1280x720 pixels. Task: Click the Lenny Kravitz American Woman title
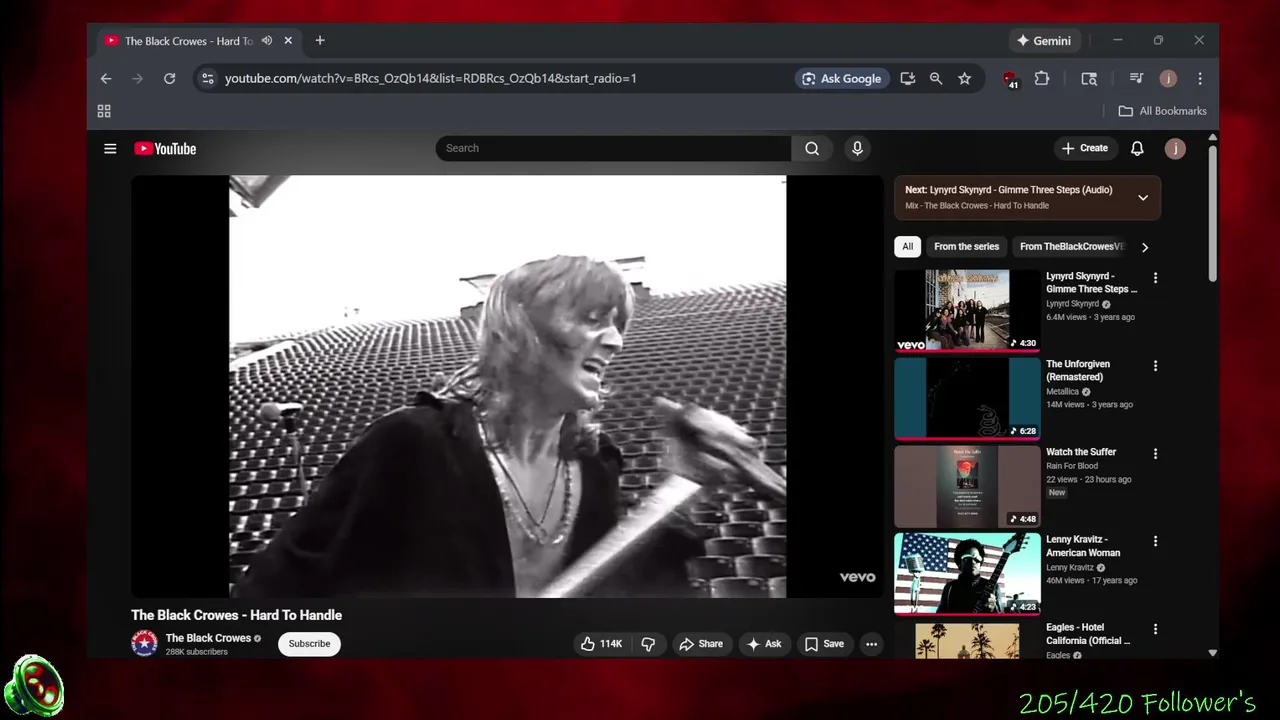coord(1083,546)
